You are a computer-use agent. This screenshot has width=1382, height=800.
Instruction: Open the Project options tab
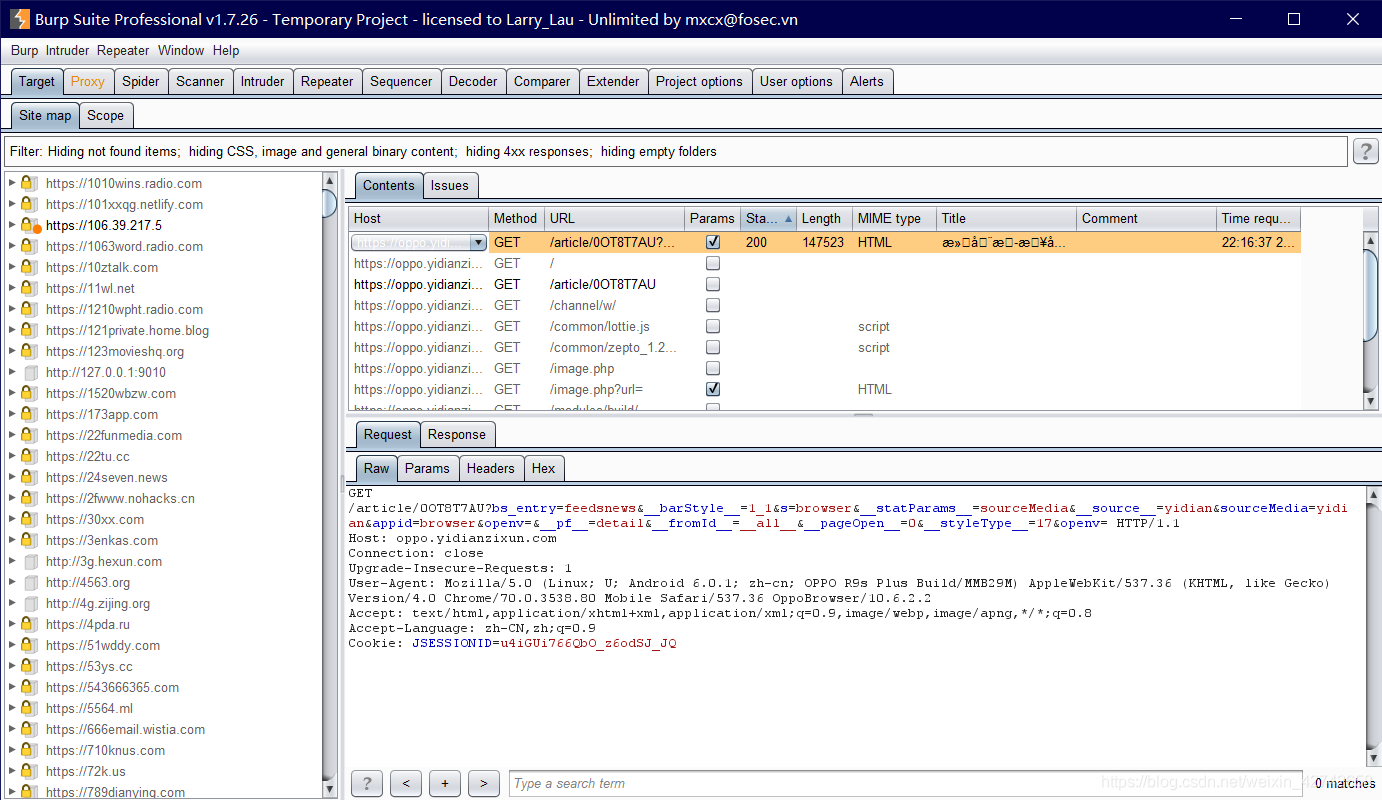(x=699, y=81)
